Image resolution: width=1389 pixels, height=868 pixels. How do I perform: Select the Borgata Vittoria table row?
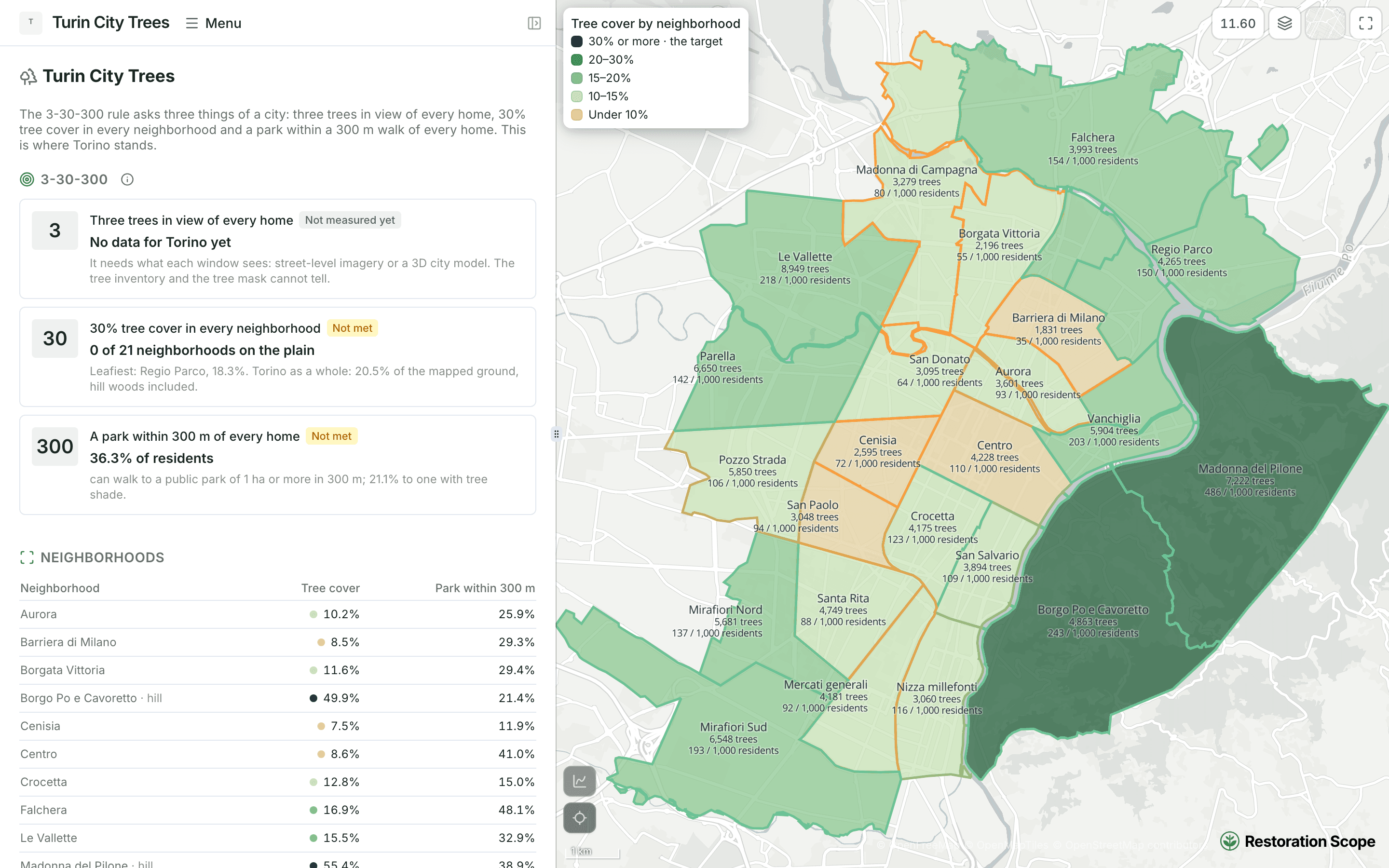277,670
